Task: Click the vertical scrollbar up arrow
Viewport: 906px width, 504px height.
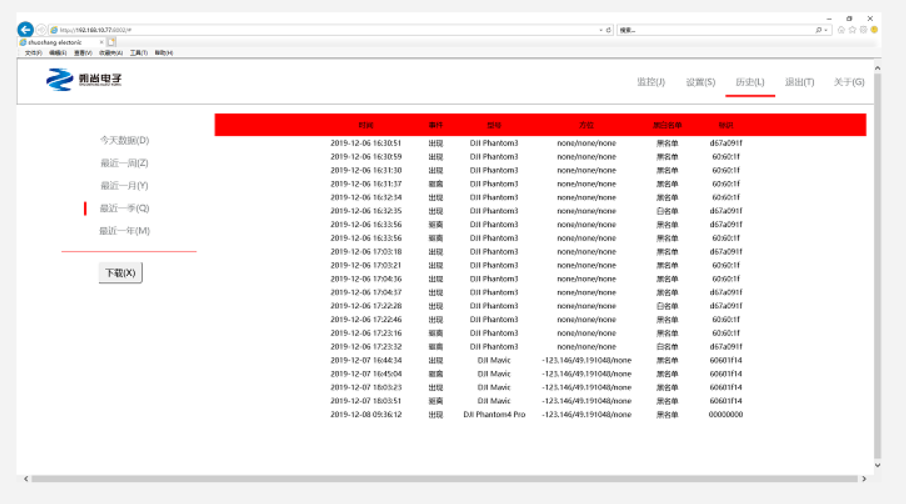Action: 877,68
